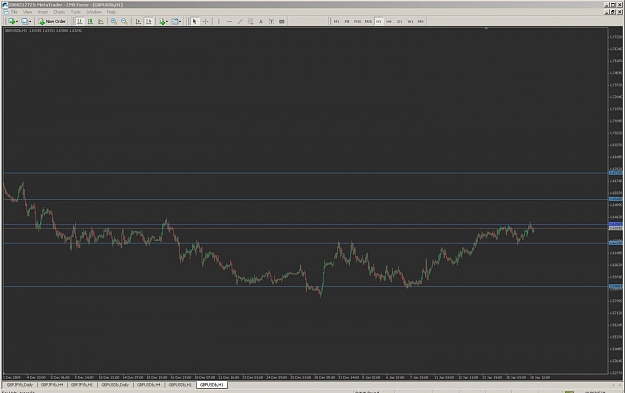Switch timeframe to M15
625x393 pixels.
tap(358, 22)
